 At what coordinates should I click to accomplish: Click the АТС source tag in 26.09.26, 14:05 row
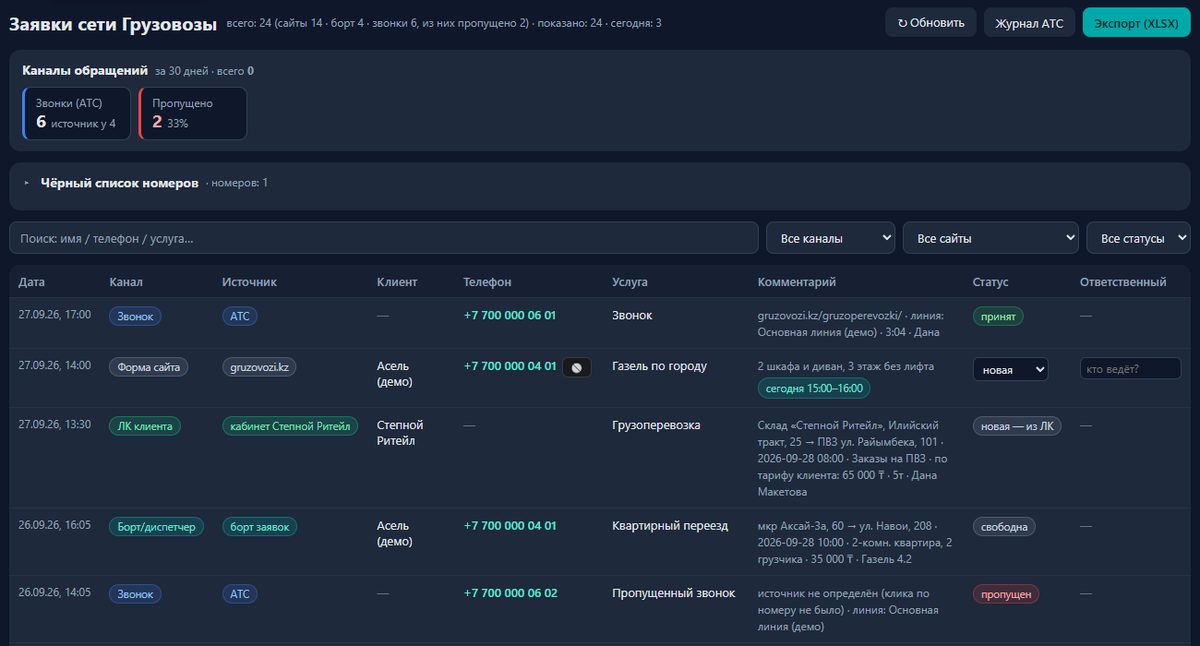coord(240,594)
